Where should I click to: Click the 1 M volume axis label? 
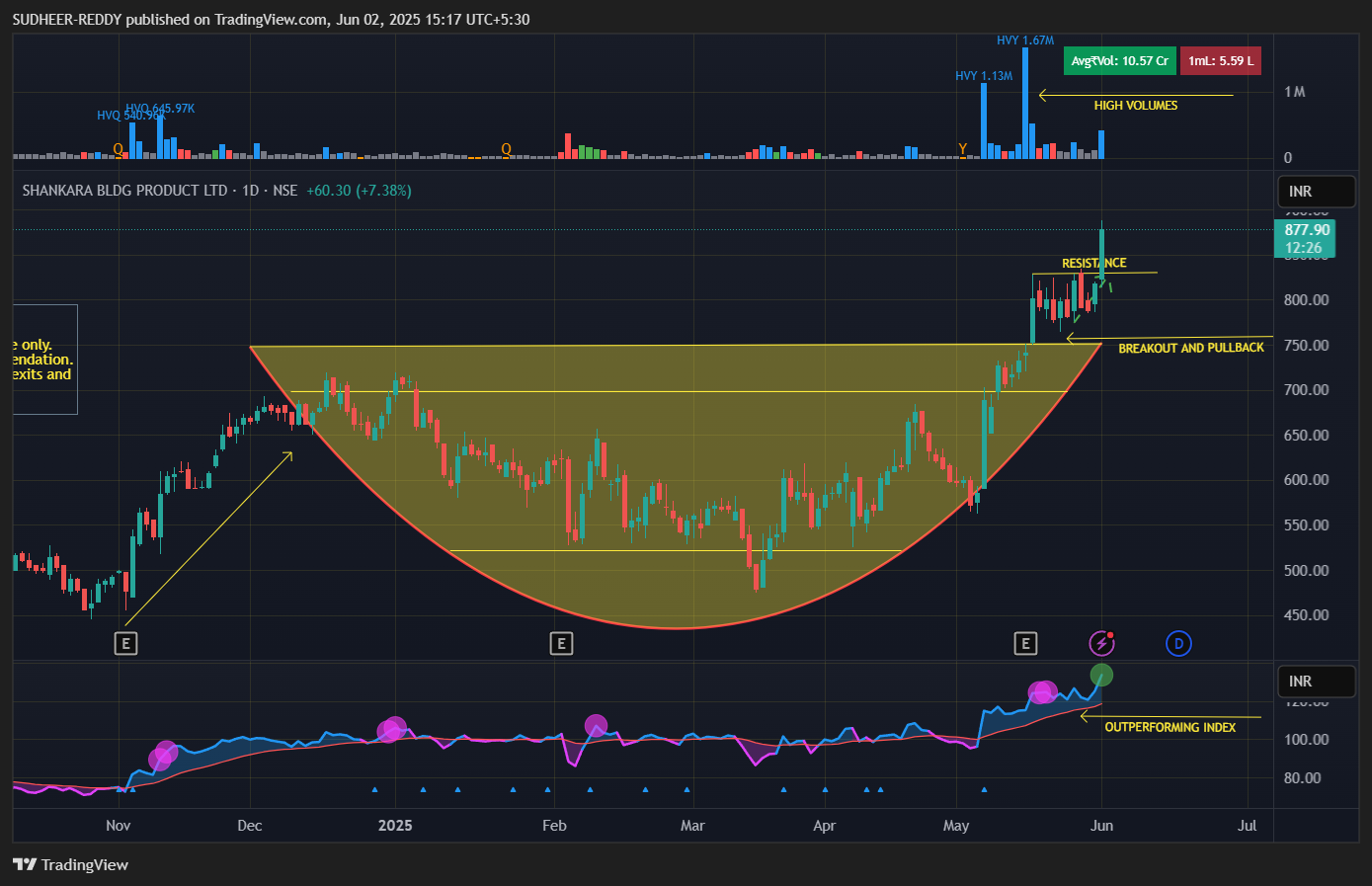[1295, 92]
